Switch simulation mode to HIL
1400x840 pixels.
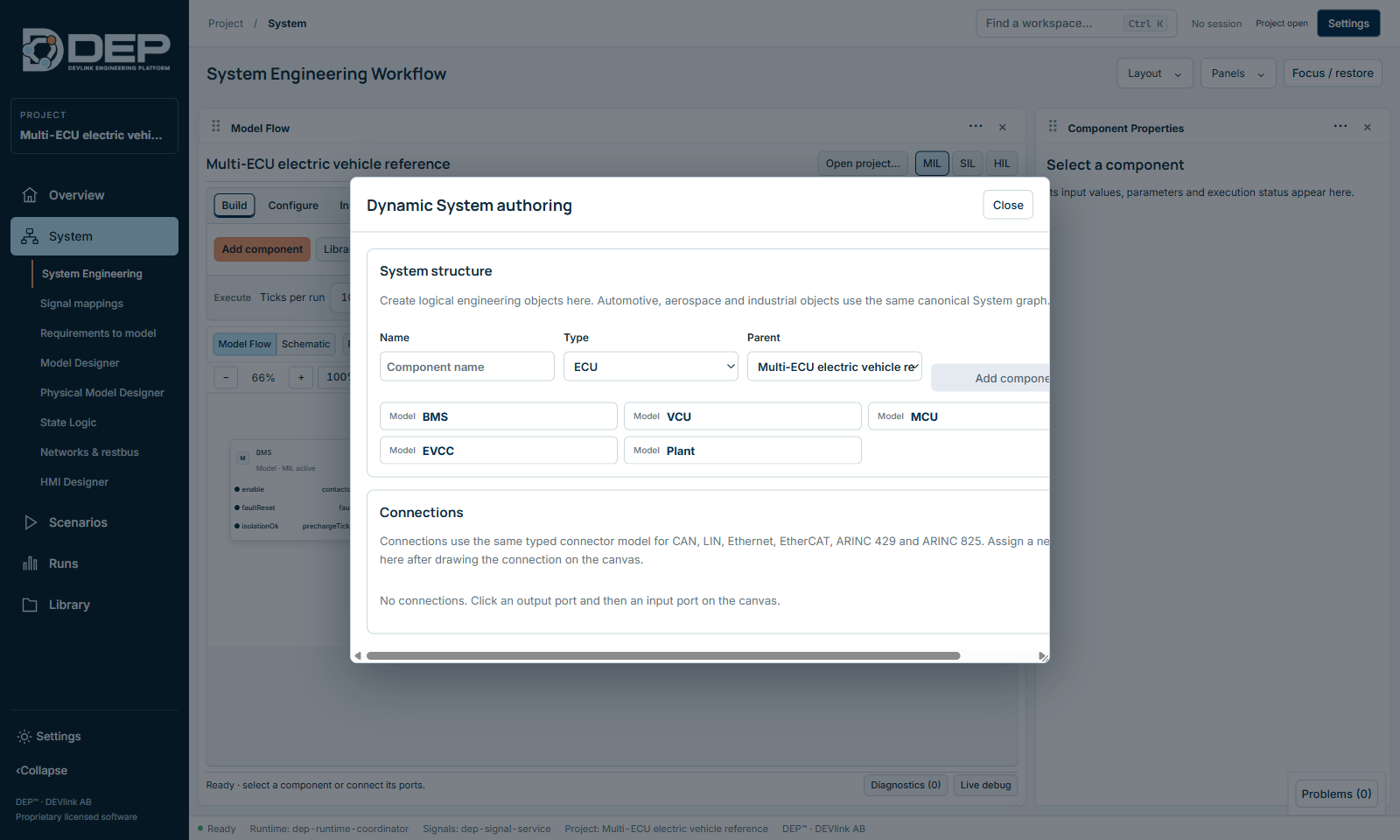coord(1002,164)
